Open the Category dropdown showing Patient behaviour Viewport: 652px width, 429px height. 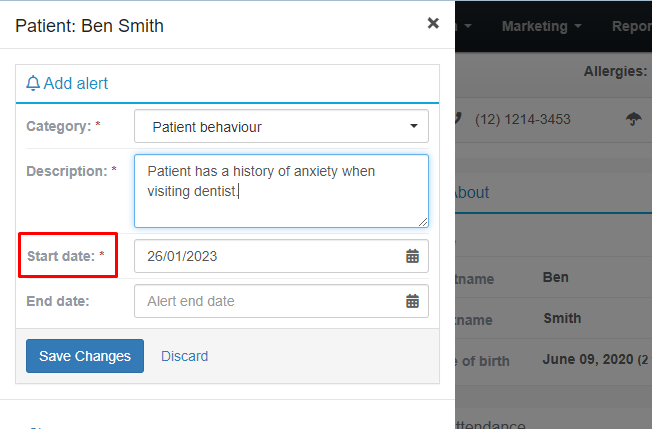[281, 126]
